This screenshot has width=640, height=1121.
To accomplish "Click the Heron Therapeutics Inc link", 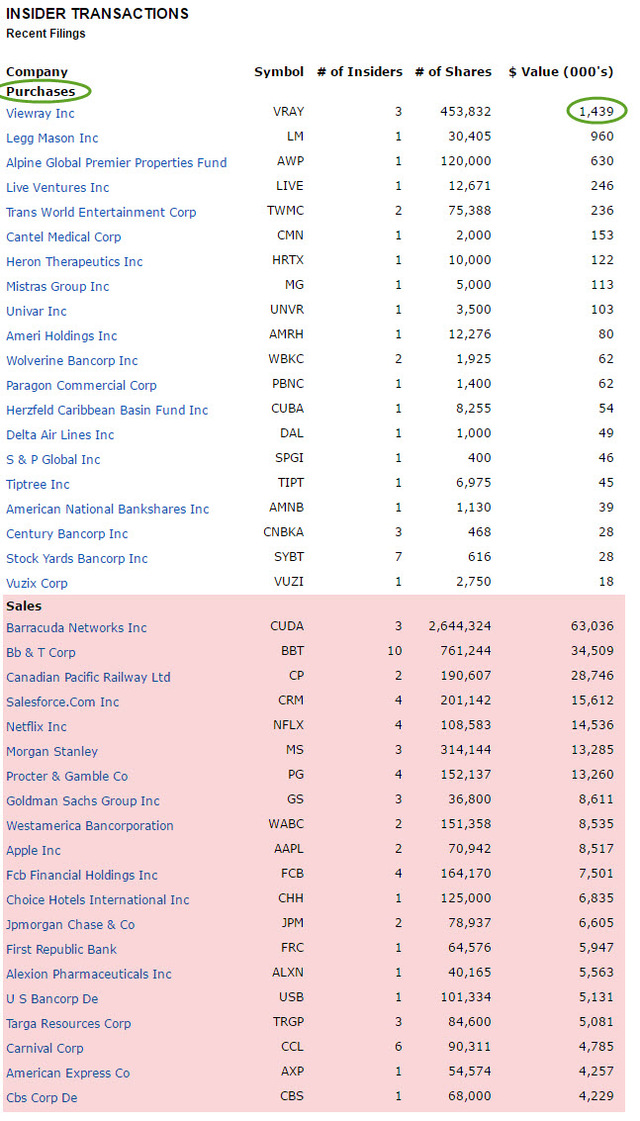I will [x=74, y=262].
